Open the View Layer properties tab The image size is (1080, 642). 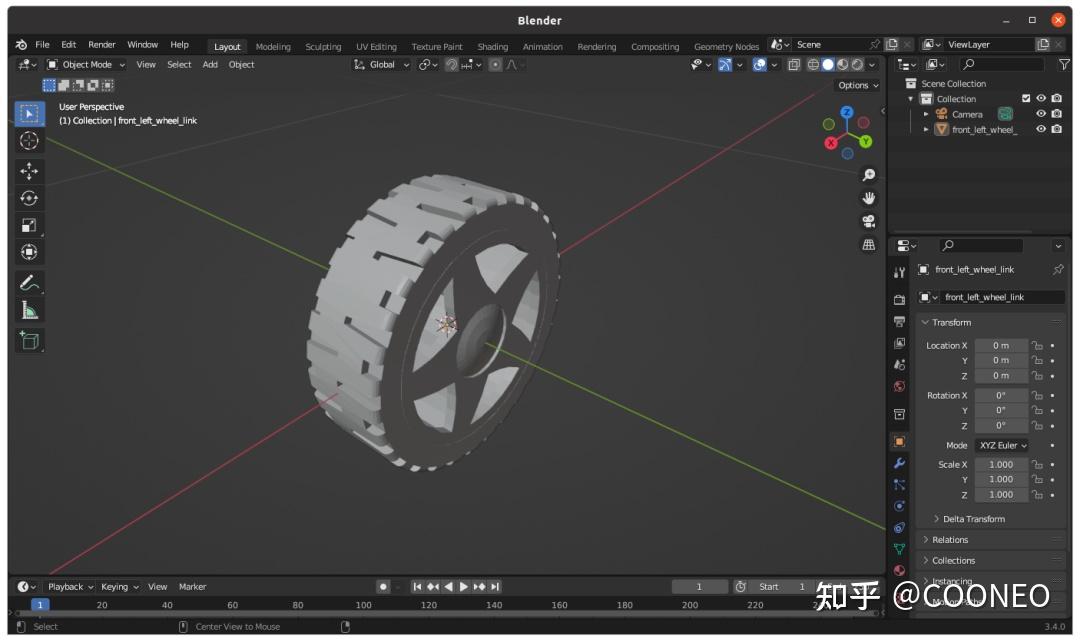pyautogui.click(x=900, y=343)
